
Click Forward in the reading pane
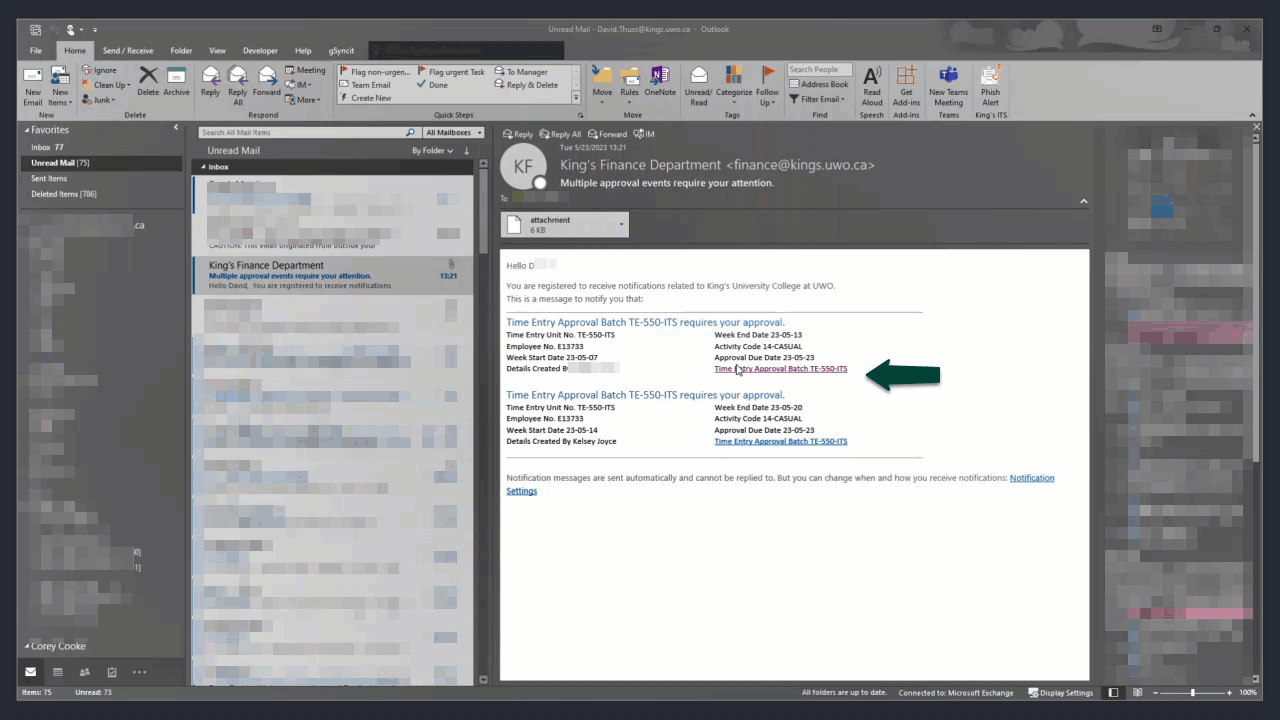pyautogui.click(x=608, y=134)
